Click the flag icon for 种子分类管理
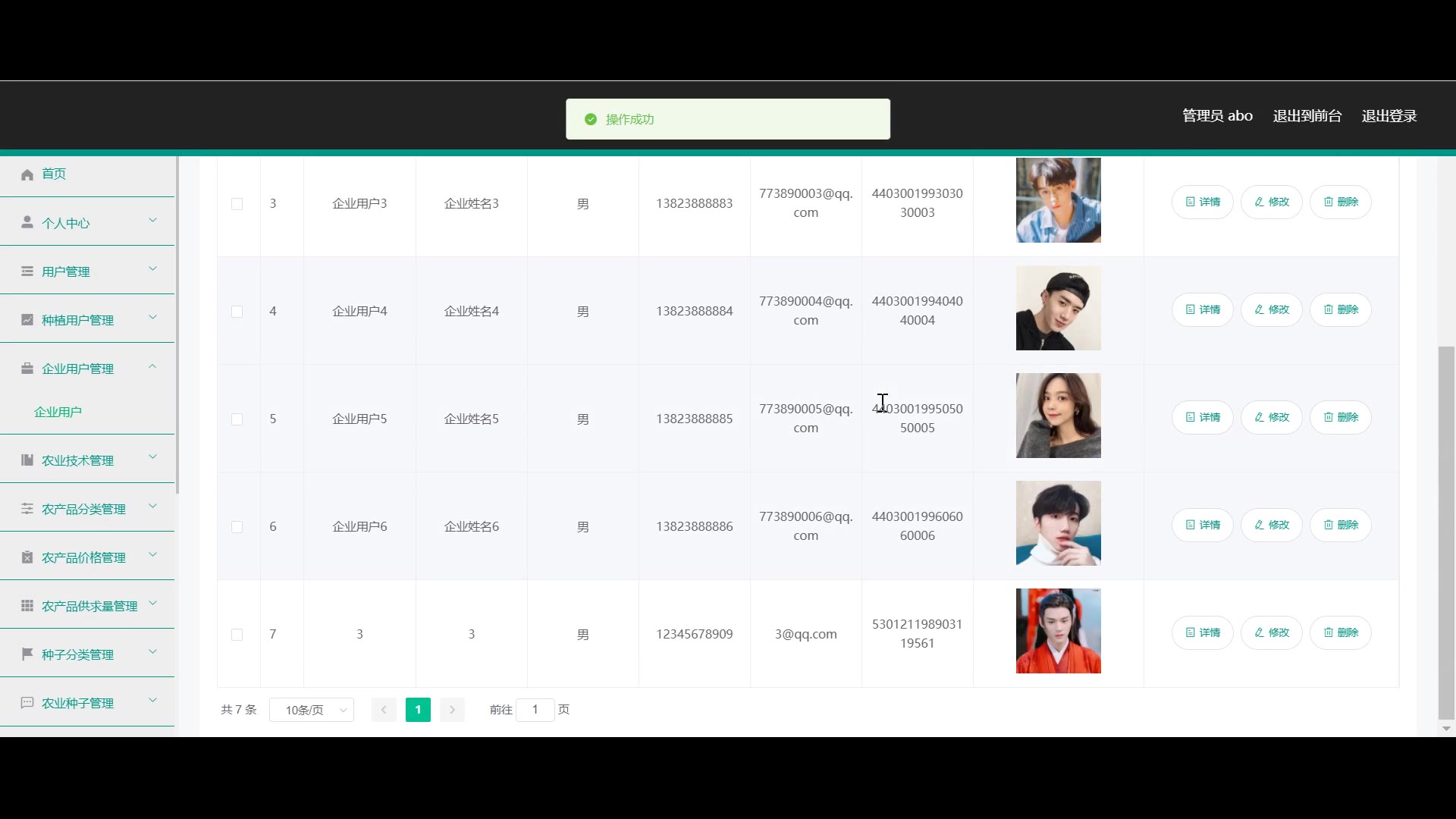 click(27, 654)
